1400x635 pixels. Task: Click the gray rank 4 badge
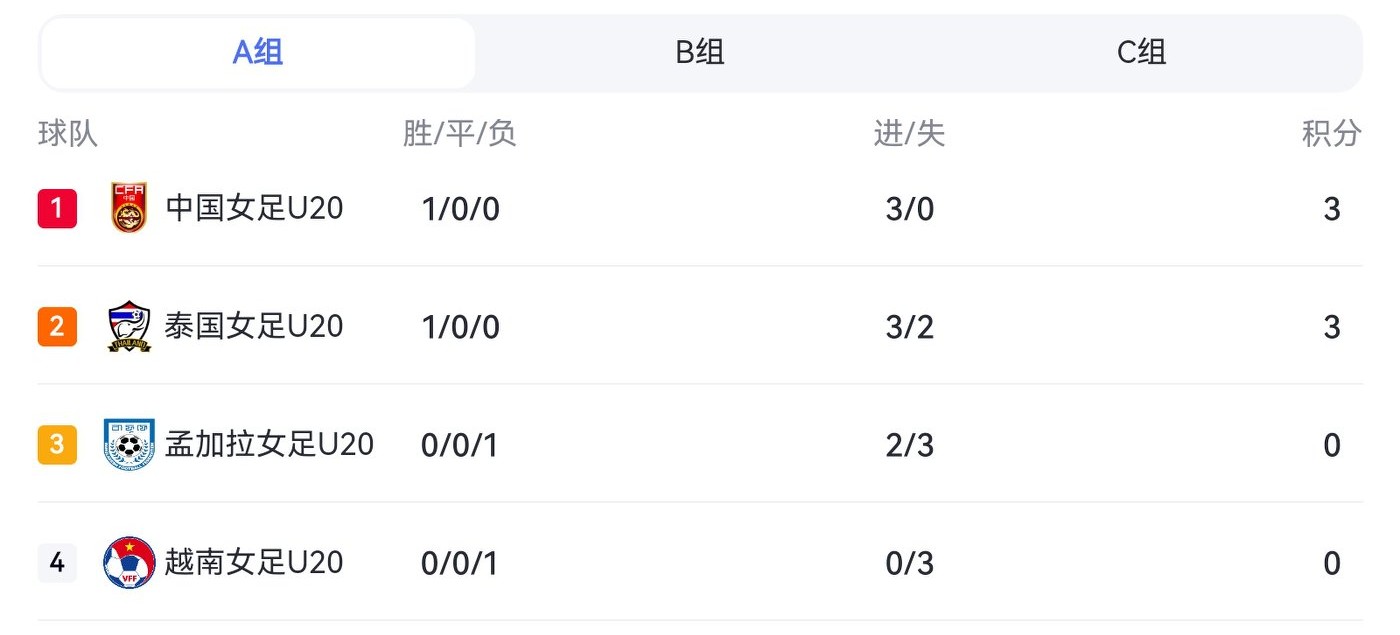coord(57,562)
